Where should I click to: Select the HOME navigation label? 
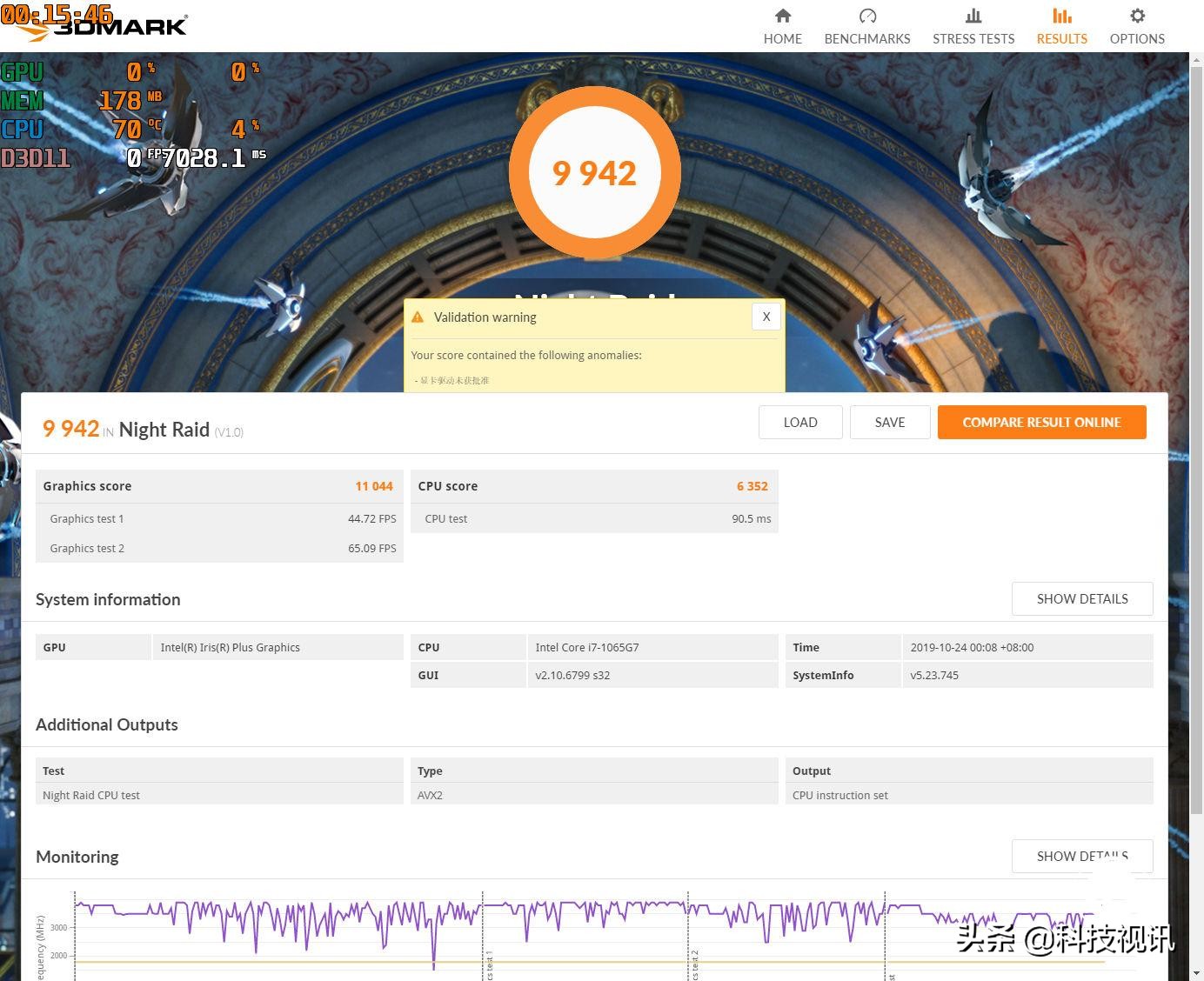tap(782, 38)
